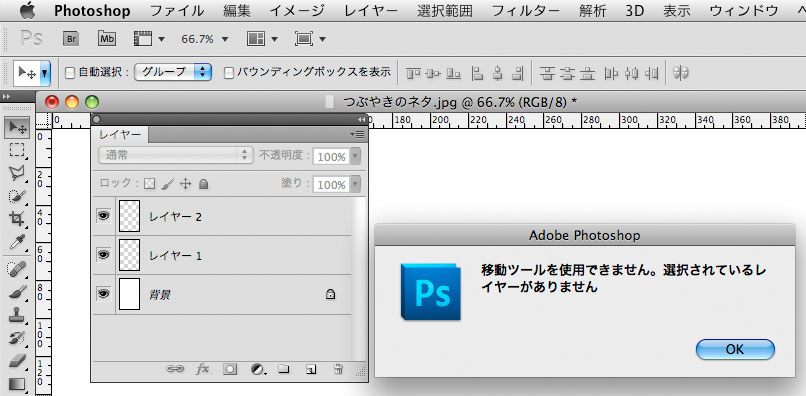Open フィルター menu
806x396 pixels.
pos(526,10)
